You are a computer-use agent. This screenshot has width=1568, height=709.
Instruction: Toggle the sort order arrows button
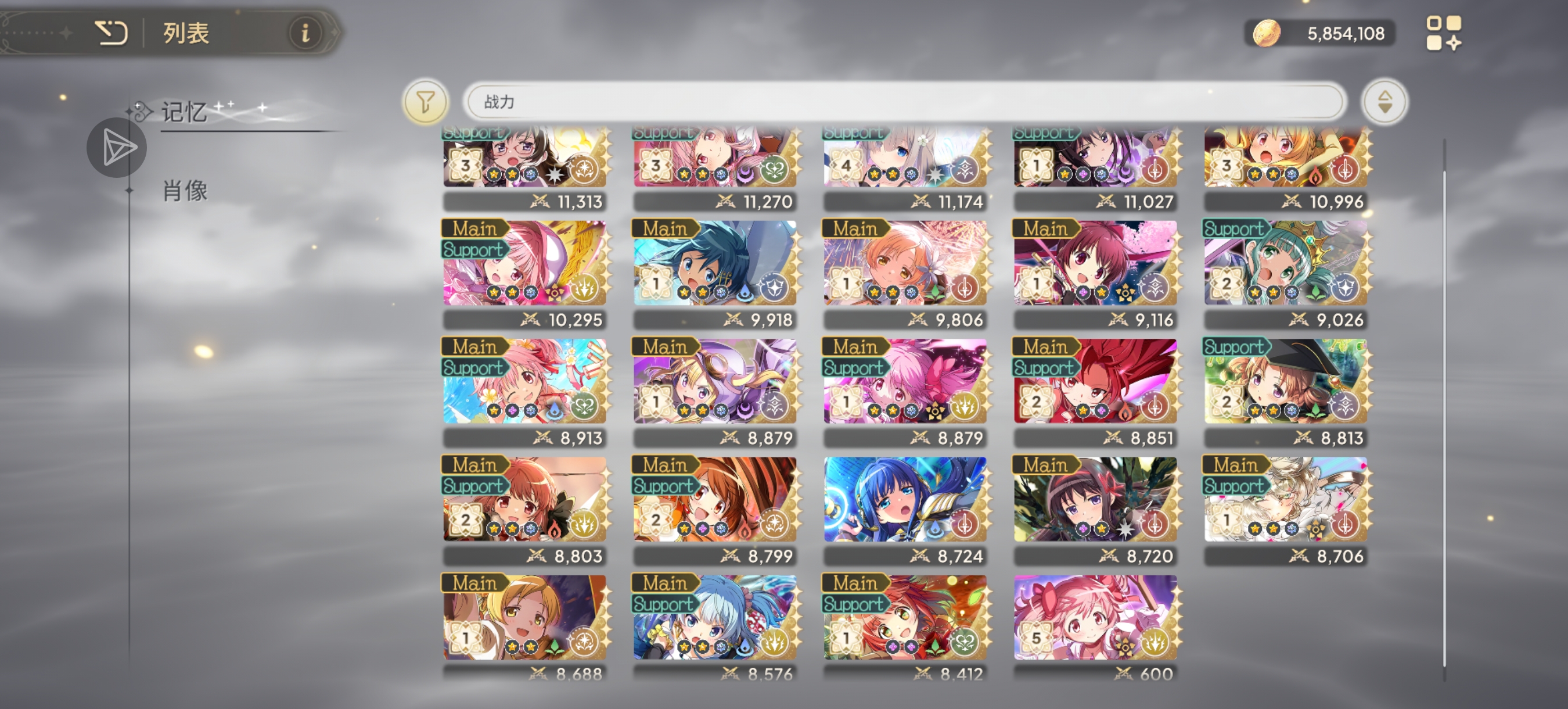(1384, 102)
